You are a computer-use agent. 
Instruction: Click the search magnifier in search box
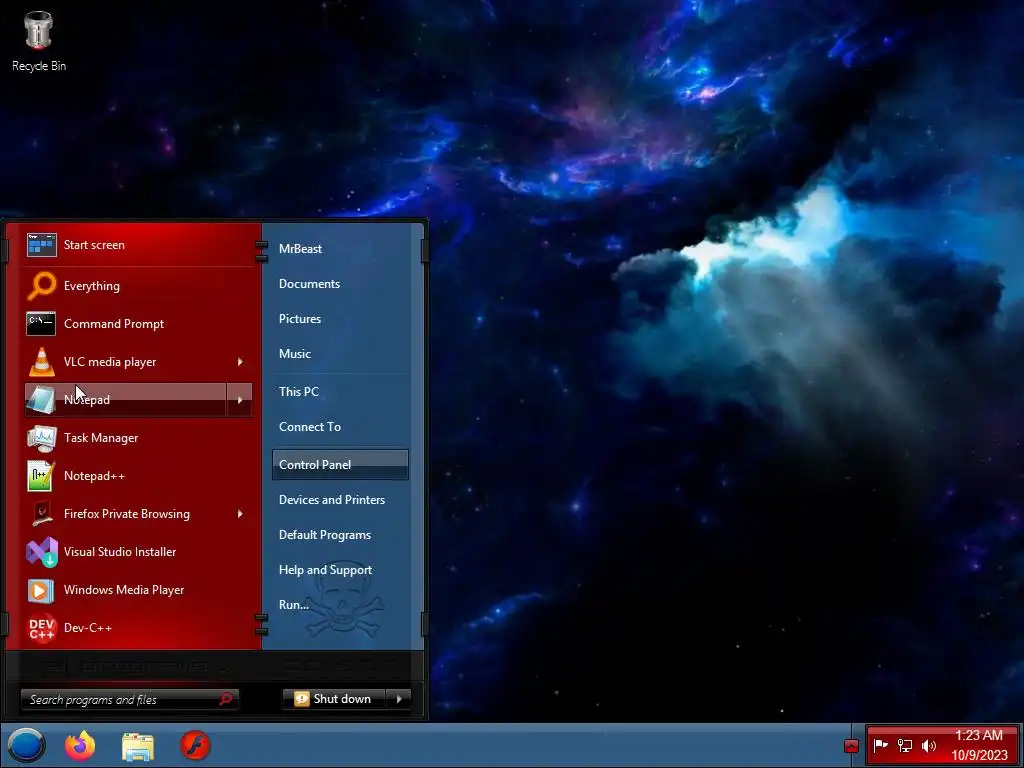click(226, 699)
